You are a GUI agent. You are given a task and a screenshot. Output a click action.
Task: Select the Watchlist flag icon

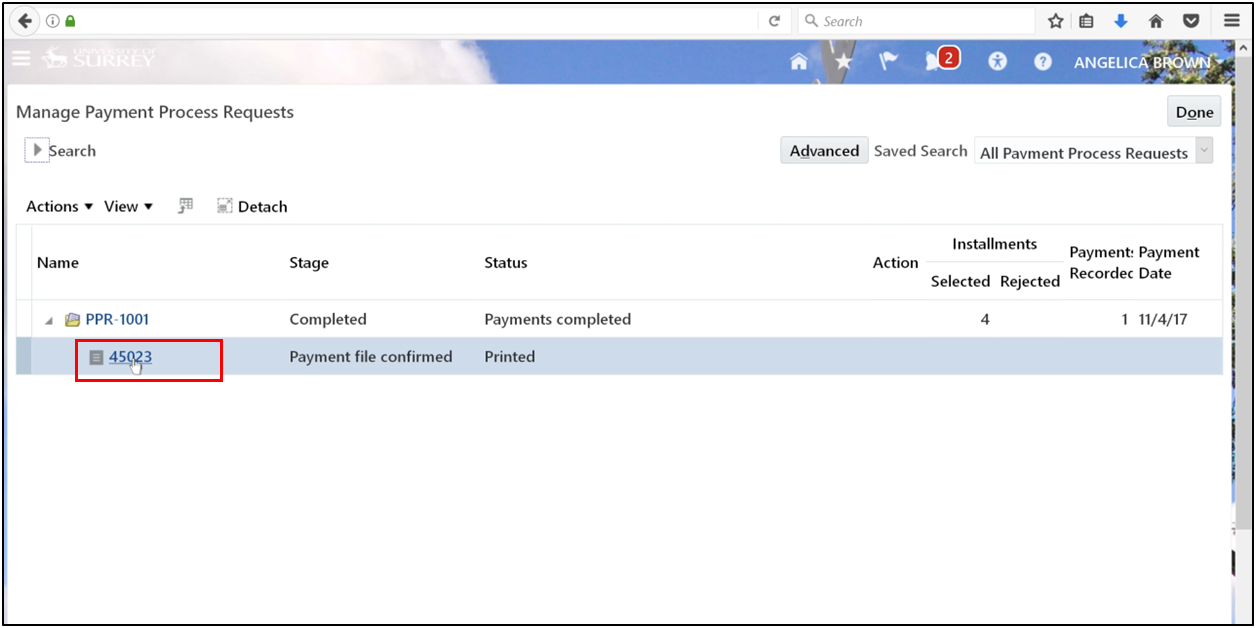888,61
